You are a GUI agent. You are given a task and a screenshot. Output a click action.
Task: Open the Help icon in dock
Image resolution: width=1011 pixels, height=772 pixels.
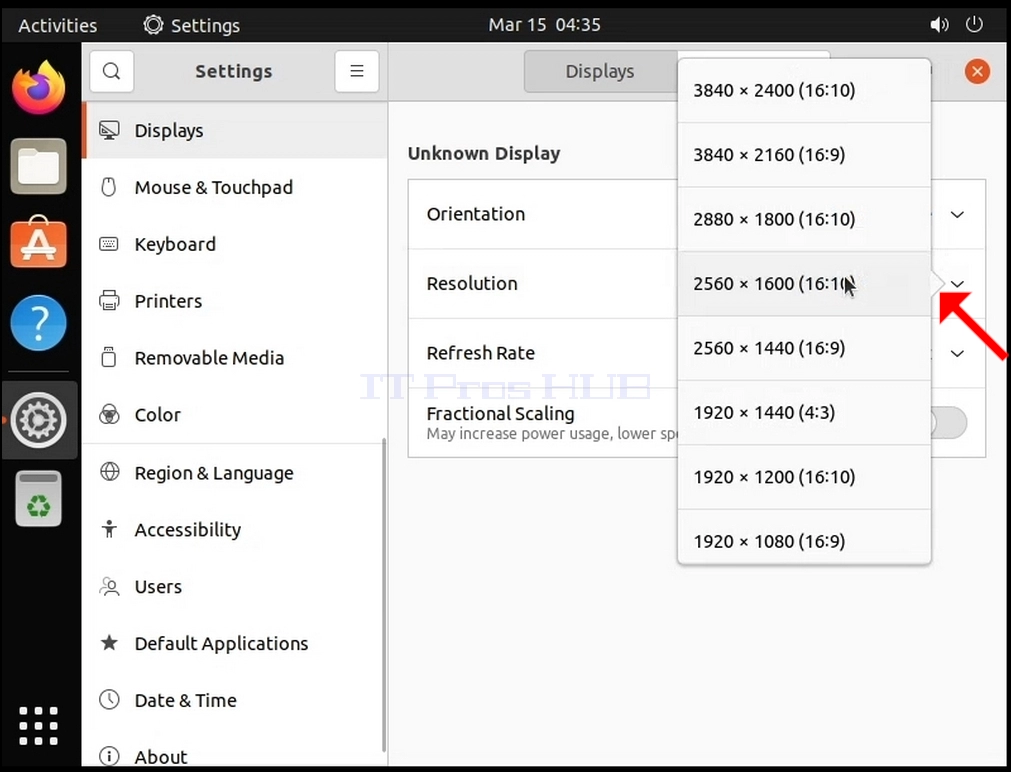click(39, 322)
